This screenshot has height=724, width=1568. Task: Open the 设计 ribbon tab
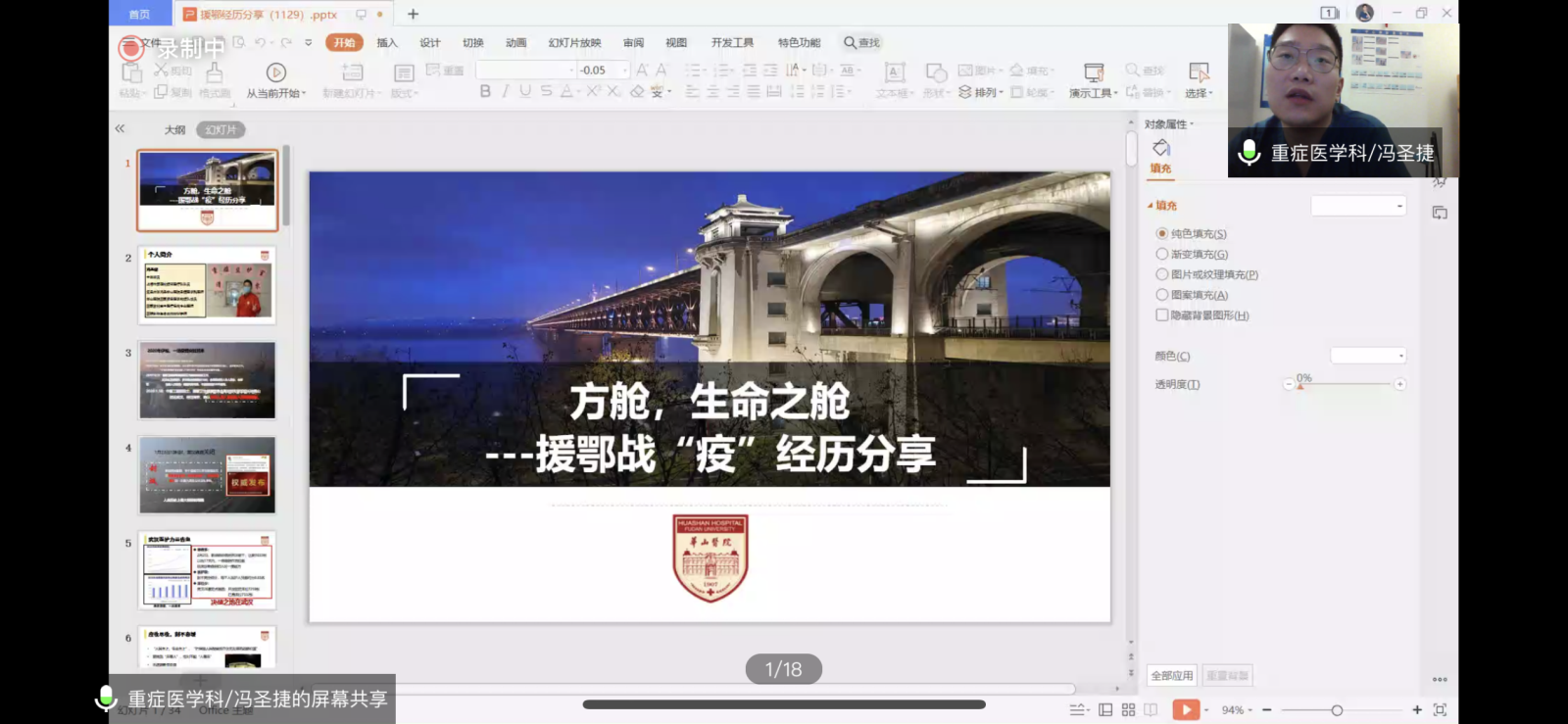point(430,42)
